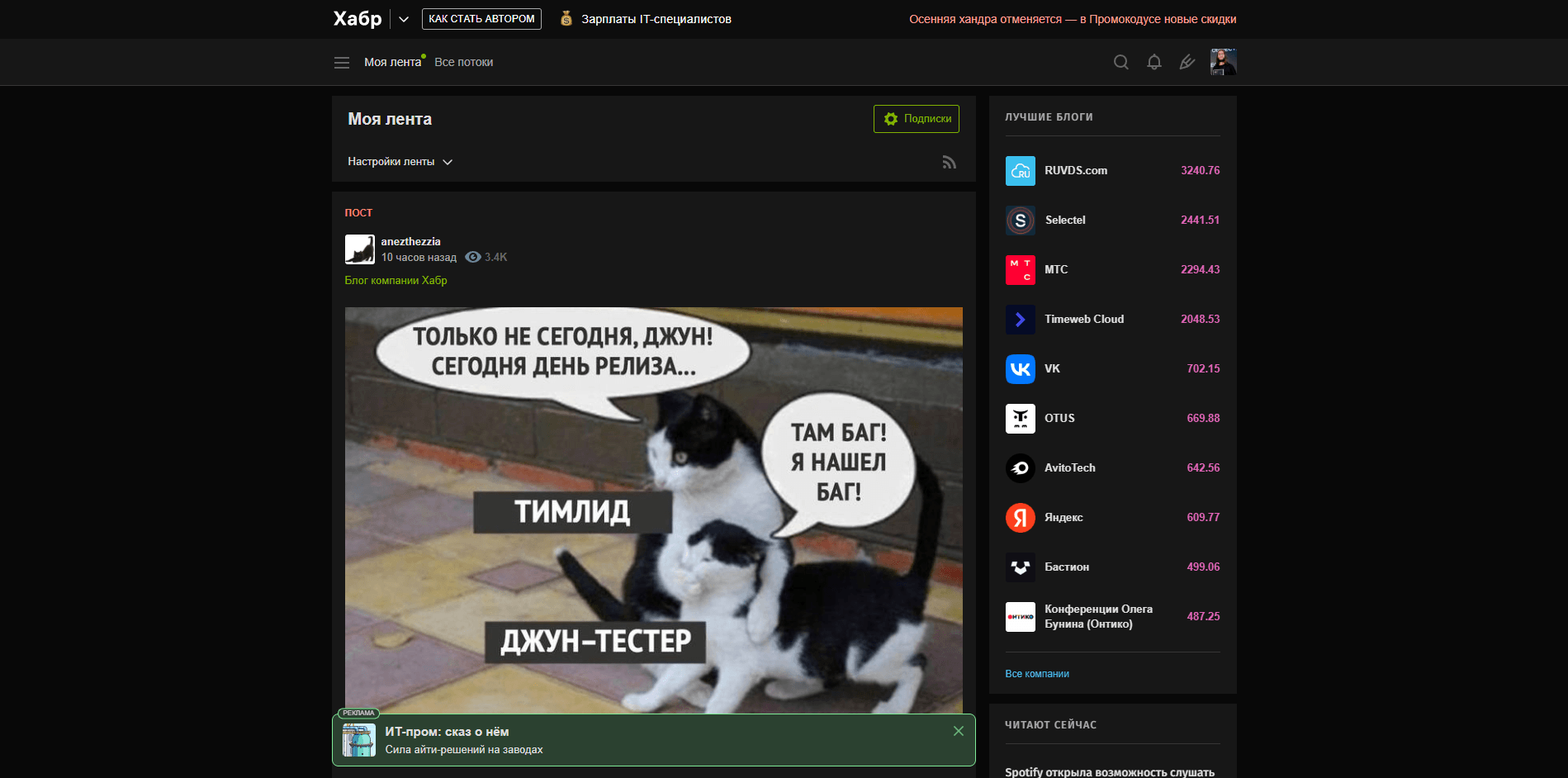The width and height of the screenshot is (1568, 778).
Task: Open the Selectel blog logo
Action: pyautogui.click(x=1021, y=221)
